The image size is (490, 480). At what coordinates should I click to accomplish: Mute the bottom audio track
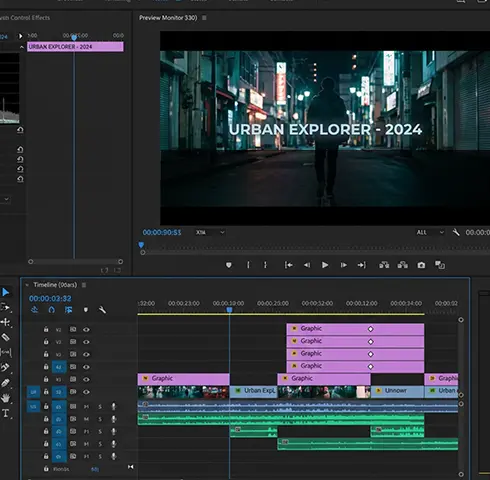coord(86,456)
